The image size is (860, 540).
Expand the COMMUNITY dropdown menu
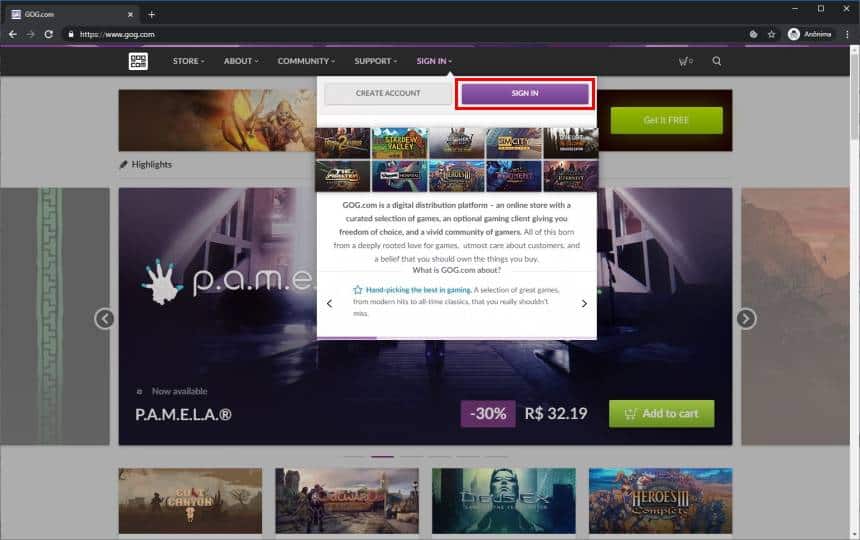coord(306,61)
